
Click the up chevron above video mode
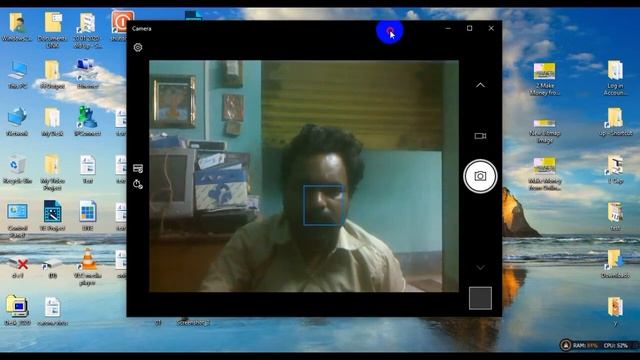[x=480, y=85]
